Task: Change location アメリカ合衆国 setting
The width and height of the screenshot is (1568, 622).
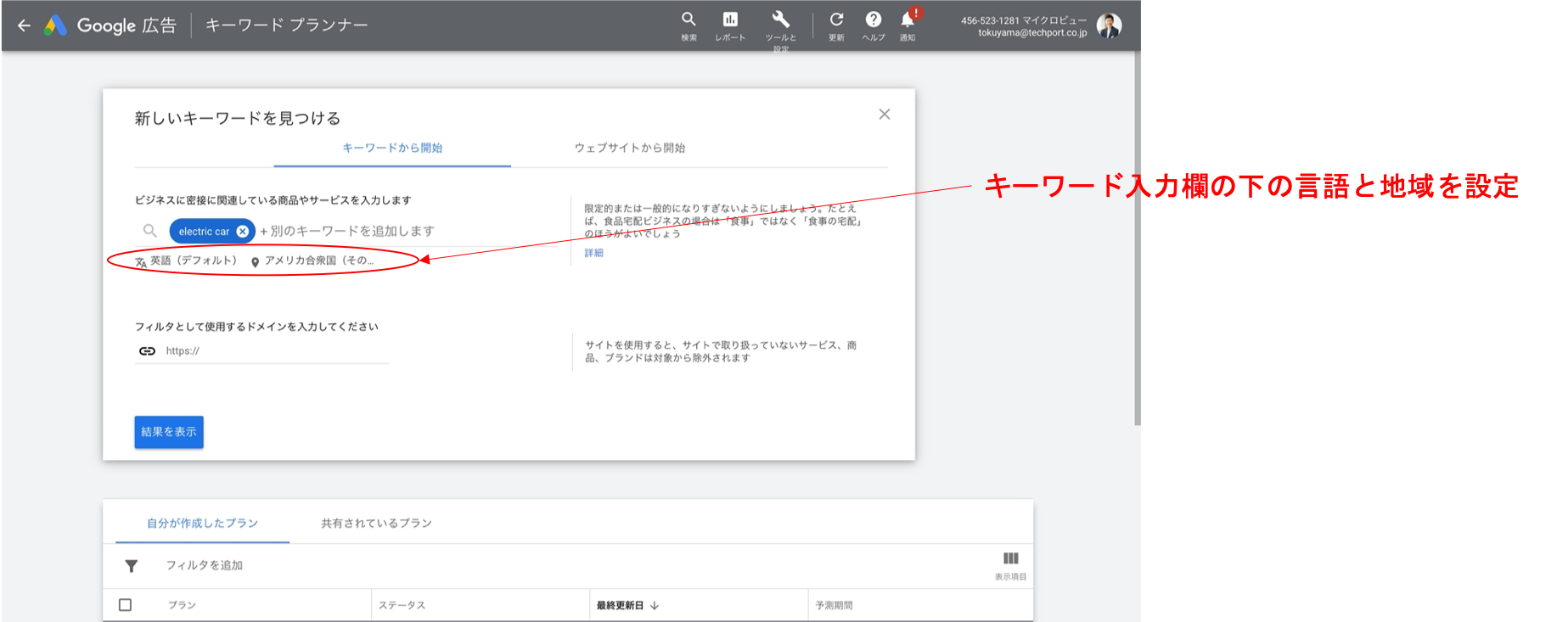Action: coord(312,261)
